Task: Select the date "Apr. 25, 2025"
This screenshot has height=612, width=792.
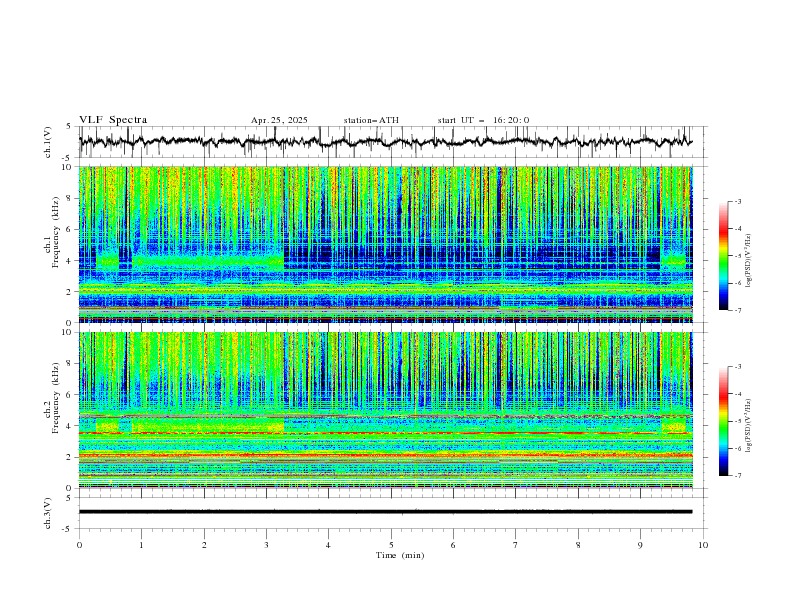Action: (279, 120)
